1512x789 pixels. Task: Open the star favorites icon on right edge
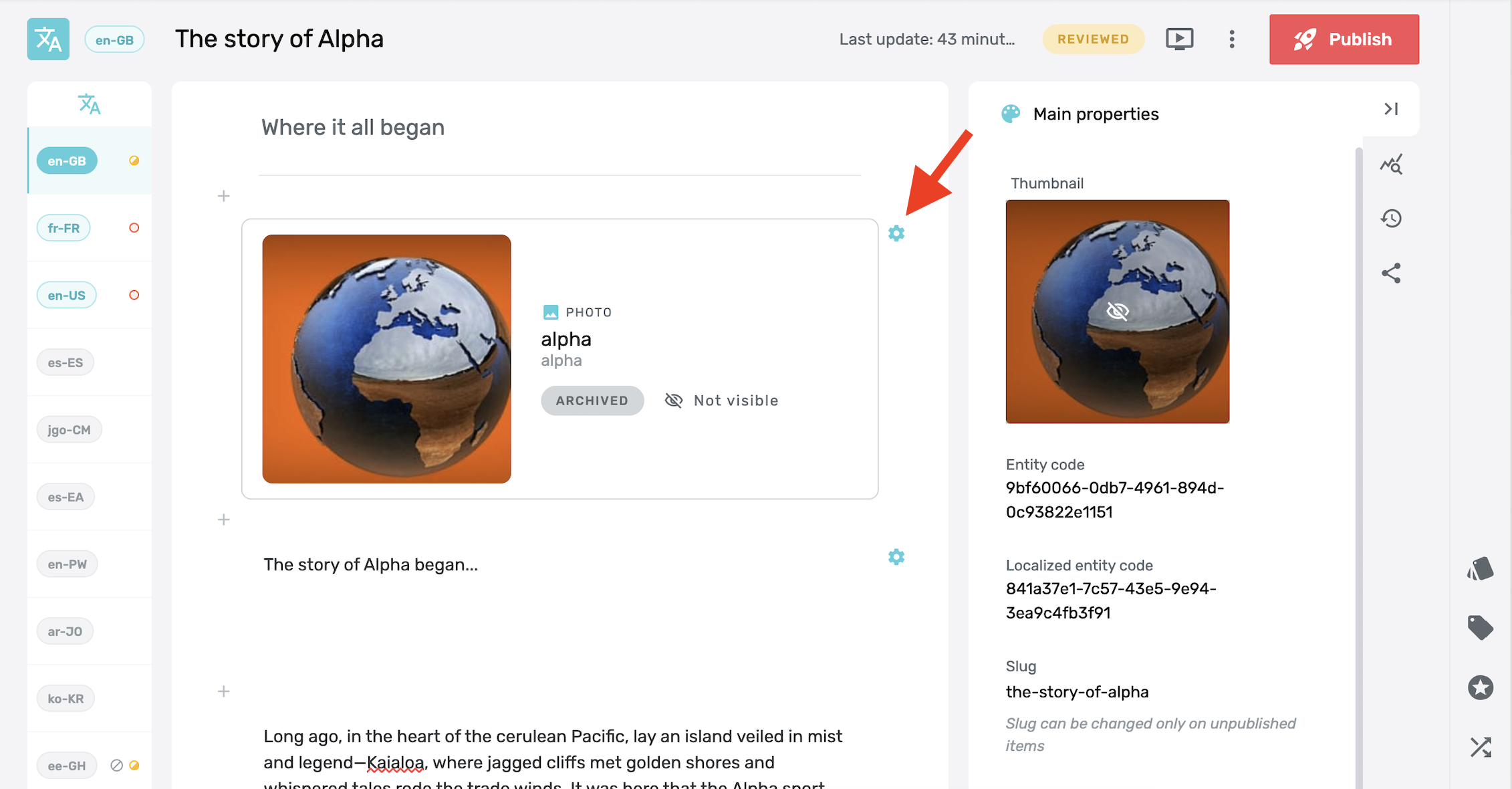[1480, 687]
